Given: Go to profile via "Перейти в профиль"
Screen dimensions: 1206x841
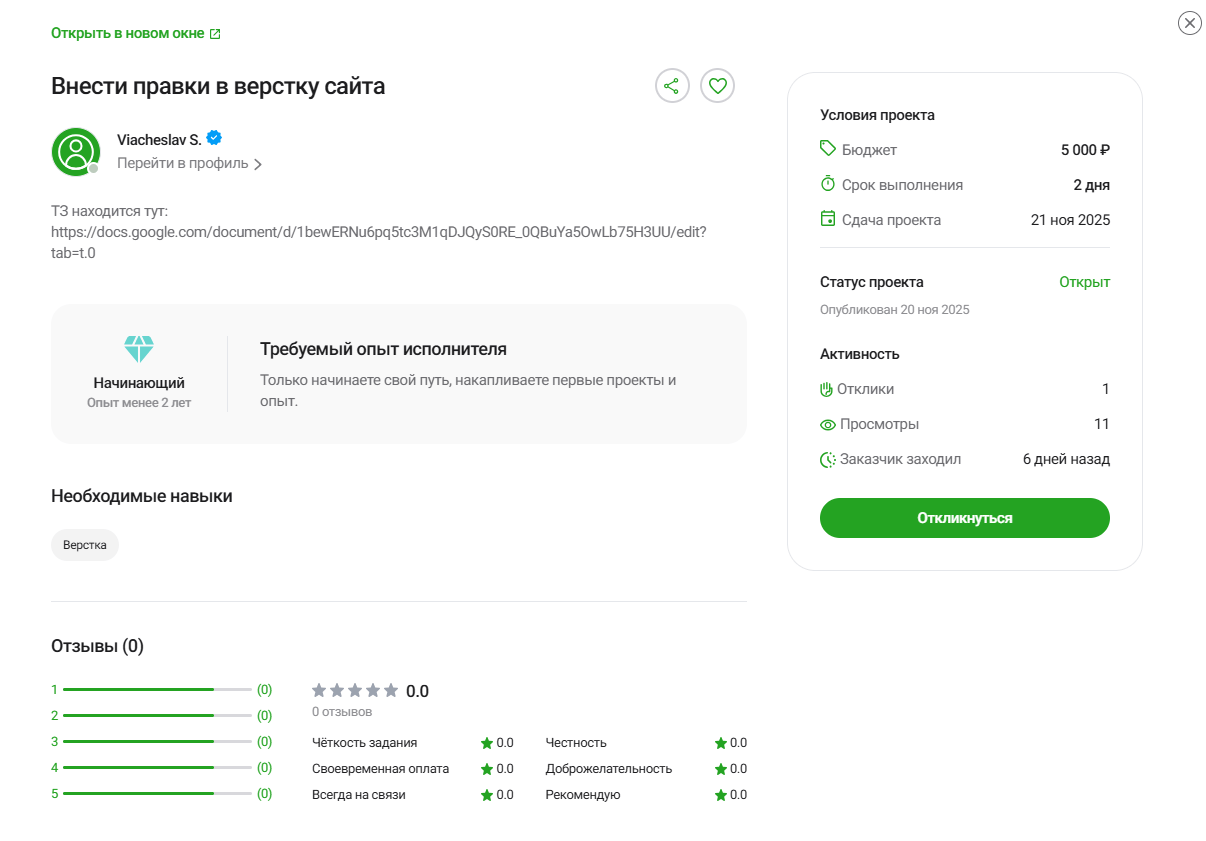Looking at the screenshot, I should [x=182, y=164].
